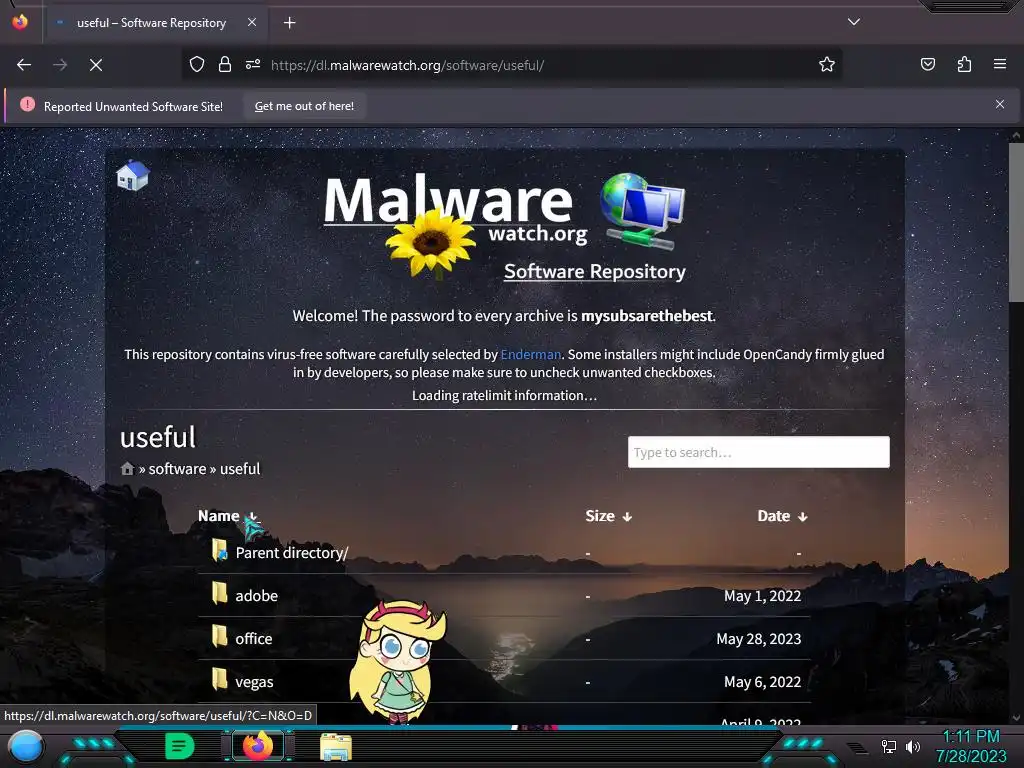
Task: Open 'useful' breadcrumb link
Action: click(x=240, y=469)
